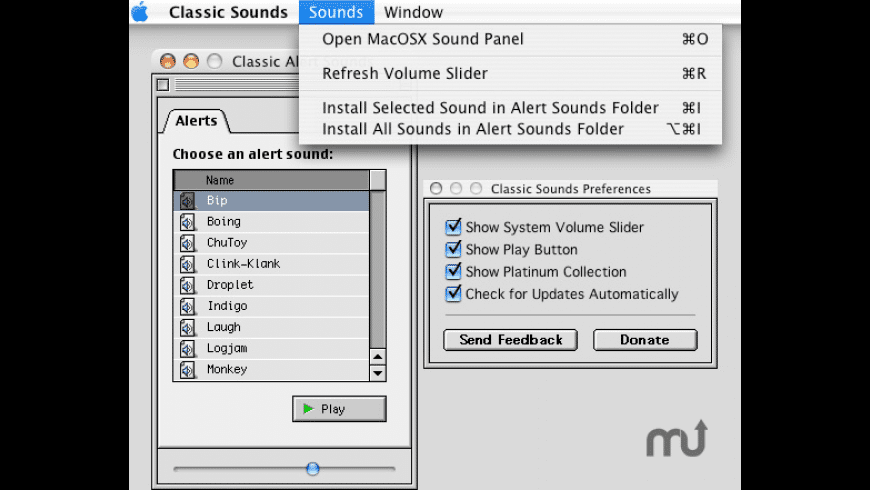Select the Indigo sound
The image size is (870, 490).
[271, 306]
